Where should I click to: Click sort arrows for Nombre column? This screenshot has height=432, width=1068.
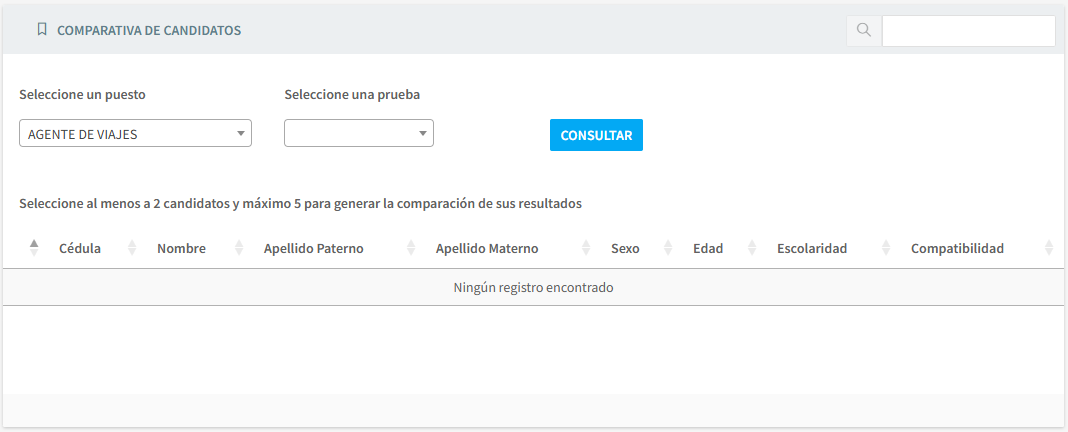coord(238,248)
